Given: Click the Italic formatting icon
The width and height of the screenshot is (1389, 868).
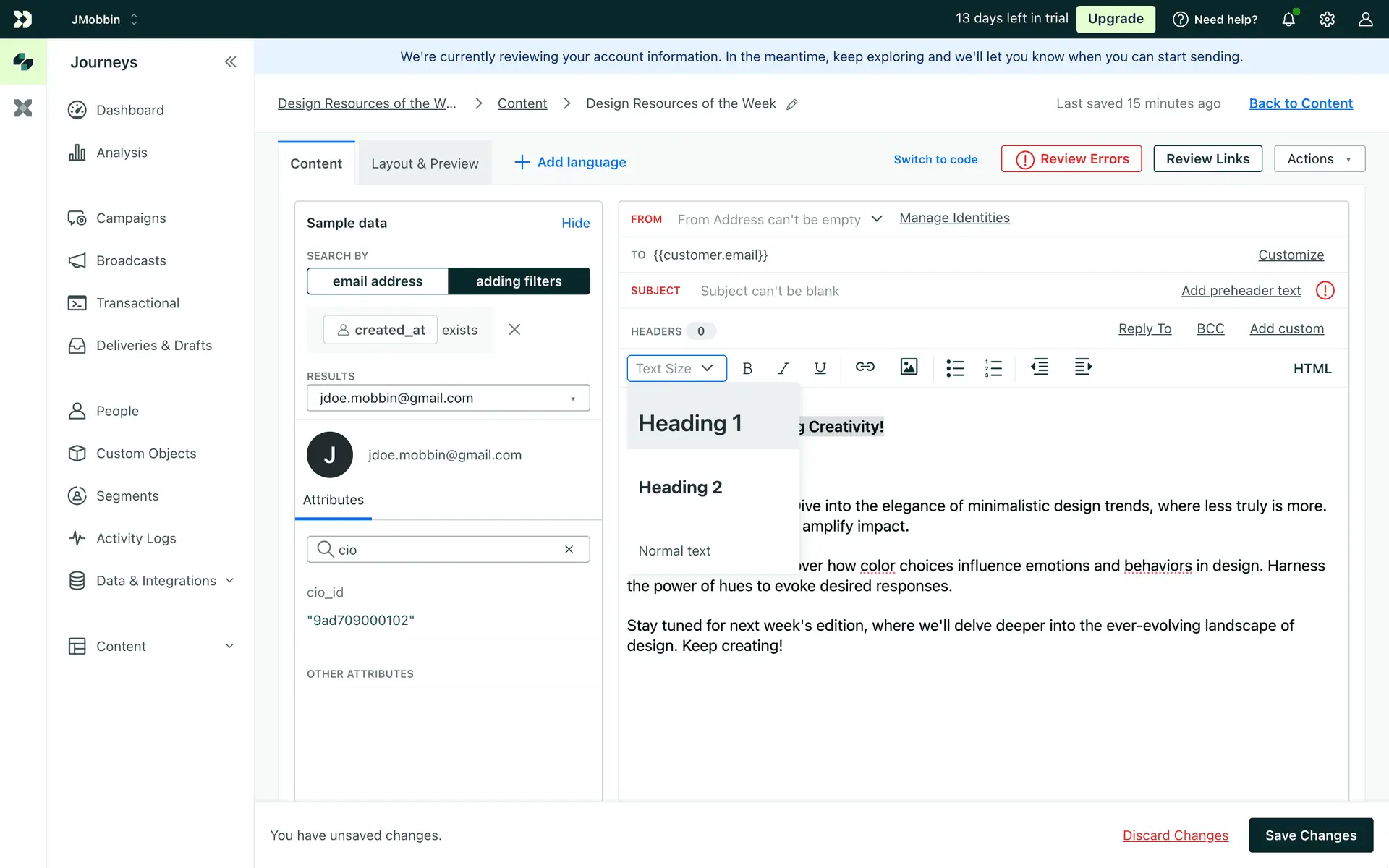Looking at the screenshot, I should 783,368.
